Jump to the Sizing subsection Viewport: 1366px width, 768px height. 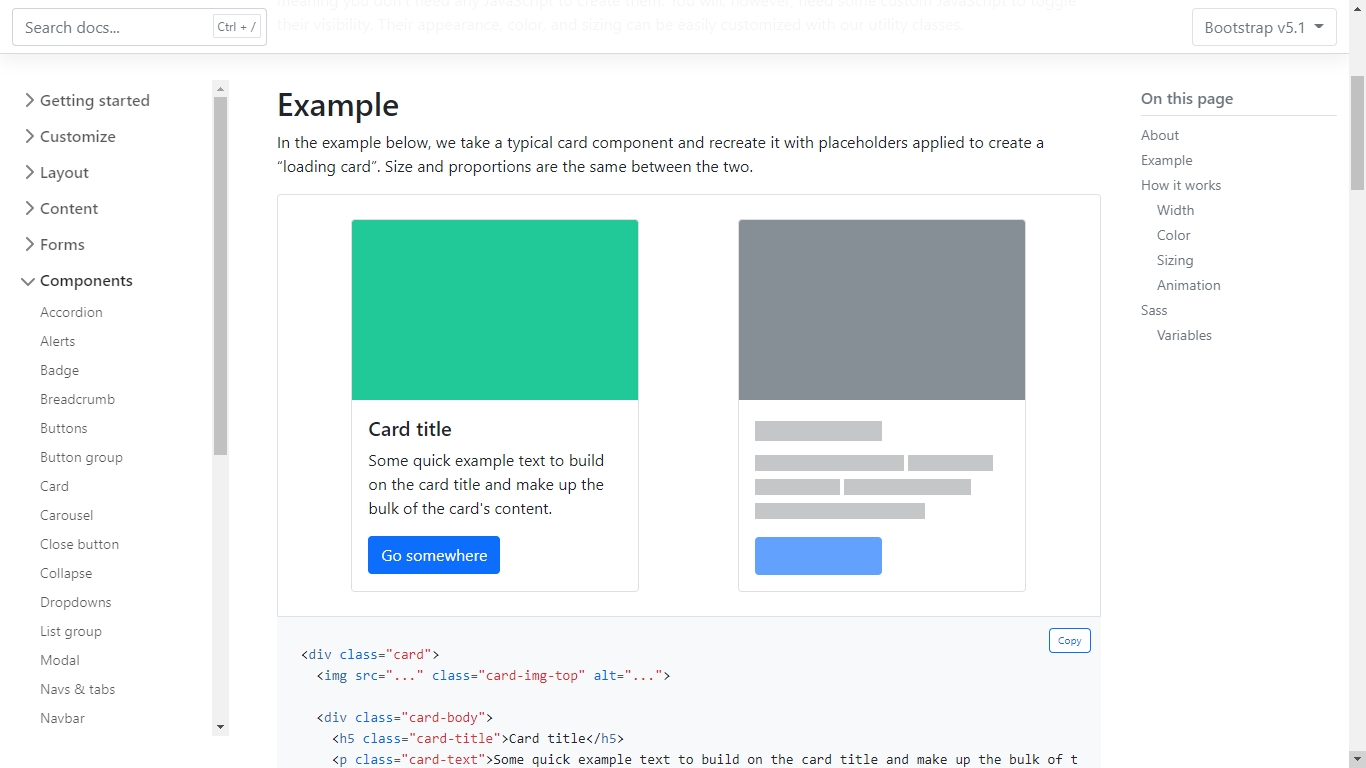tap(1175, 260)
